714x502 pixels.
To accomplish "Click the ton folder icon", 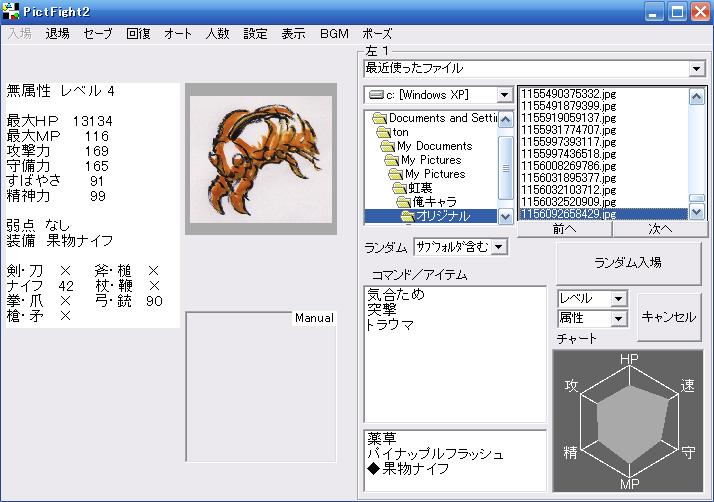I will click(x=383, y=133).
